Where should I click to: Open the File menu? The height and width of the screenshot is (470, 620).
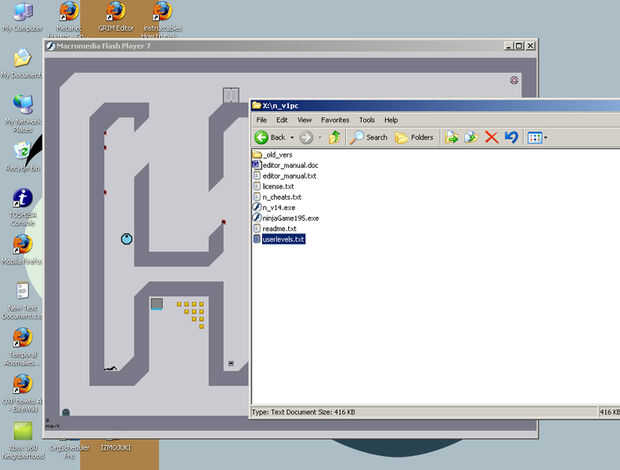[261, 120]
